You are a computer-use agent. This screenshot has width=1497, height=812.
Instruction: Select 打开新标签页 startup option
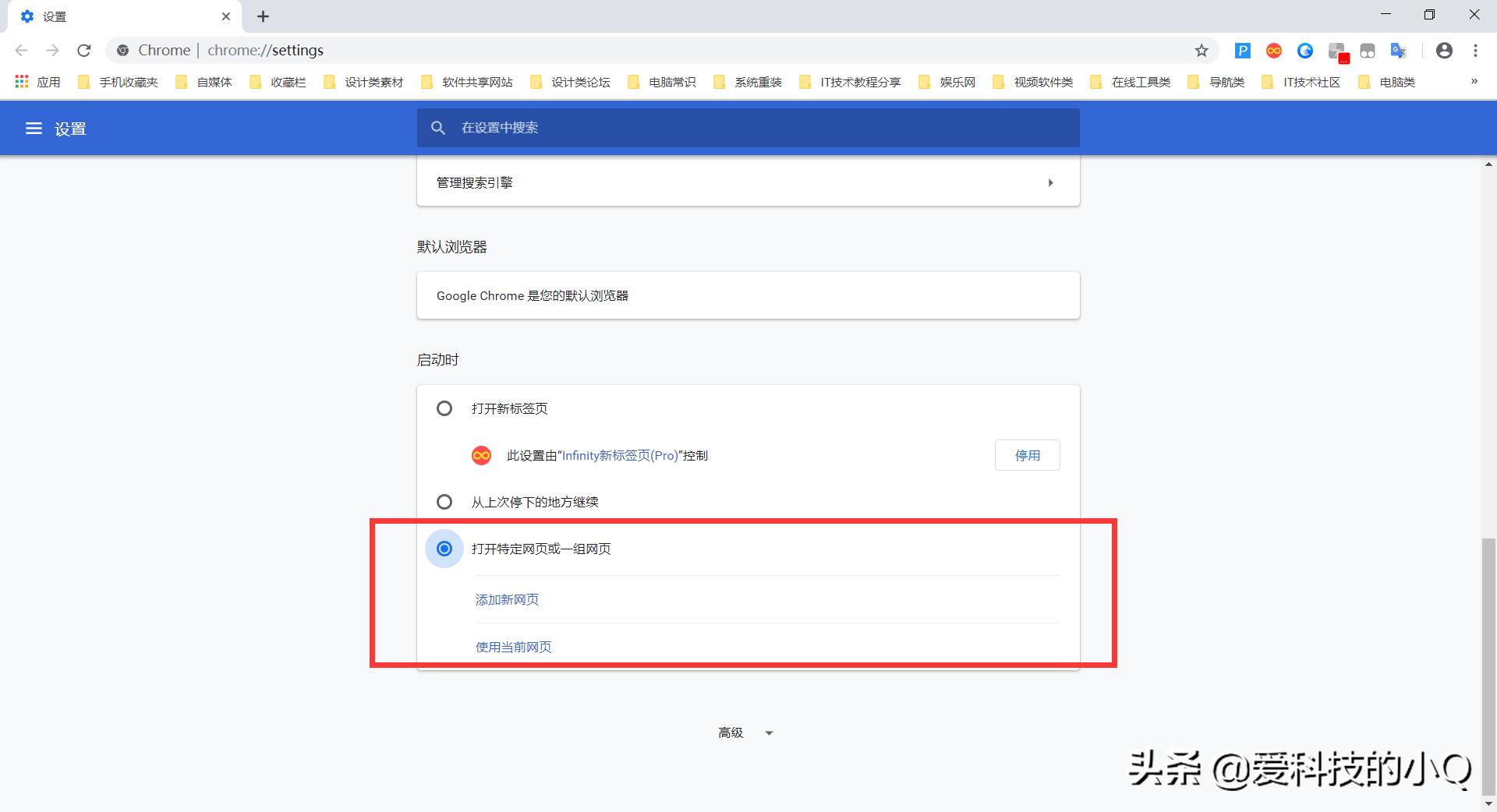pos(444,408)
